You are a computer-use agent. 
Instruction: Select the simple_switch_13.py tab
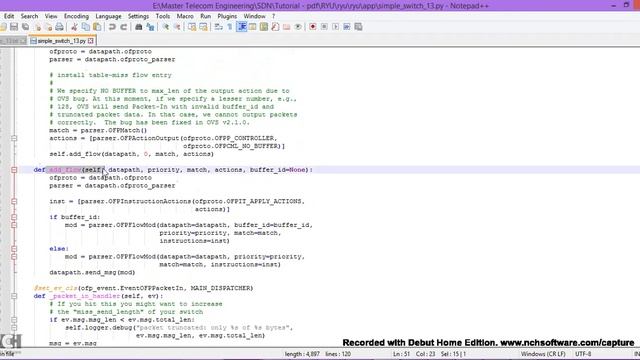tap(61, 41)
